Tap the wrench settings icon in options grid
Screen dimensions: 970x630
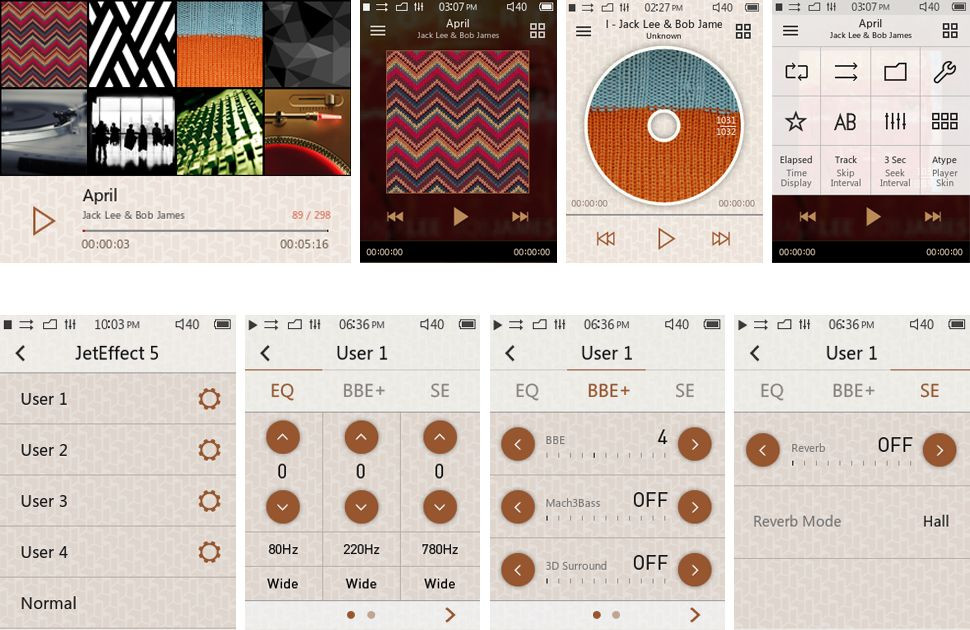click(x=944, y=72)
